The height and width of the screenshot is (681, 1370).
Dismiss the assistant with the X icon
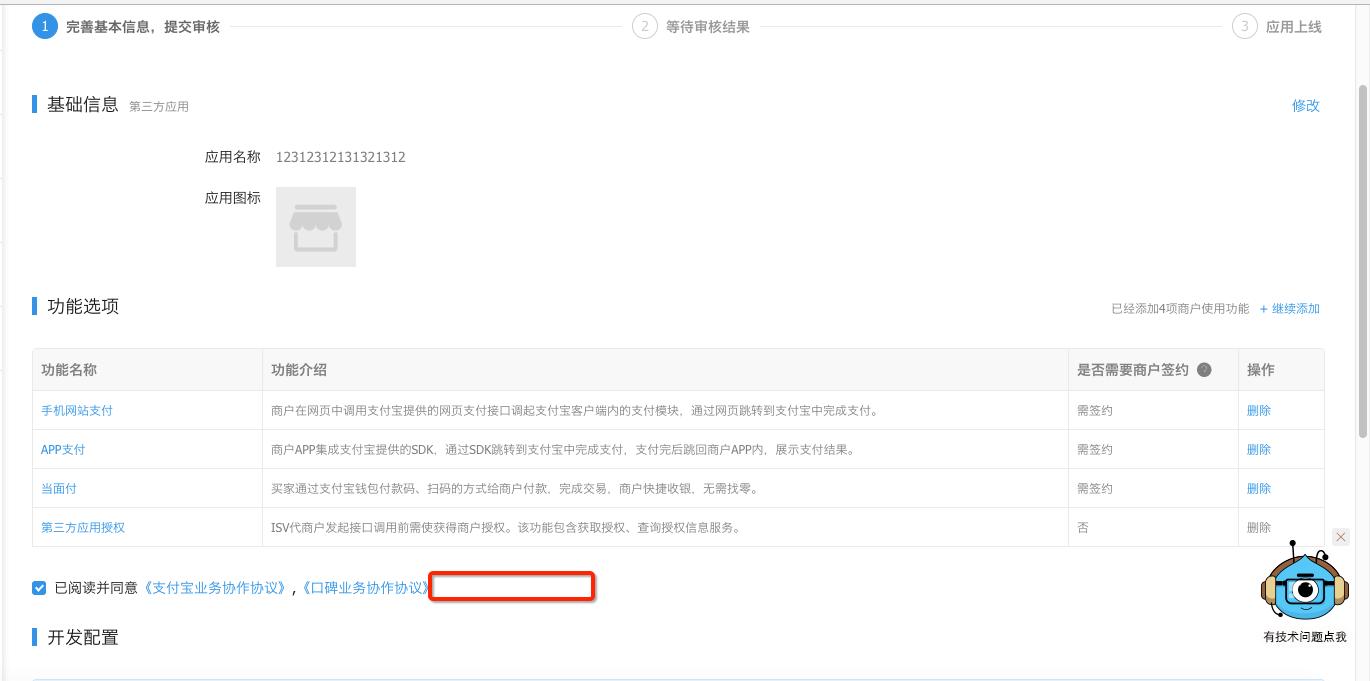point(1341,536)
